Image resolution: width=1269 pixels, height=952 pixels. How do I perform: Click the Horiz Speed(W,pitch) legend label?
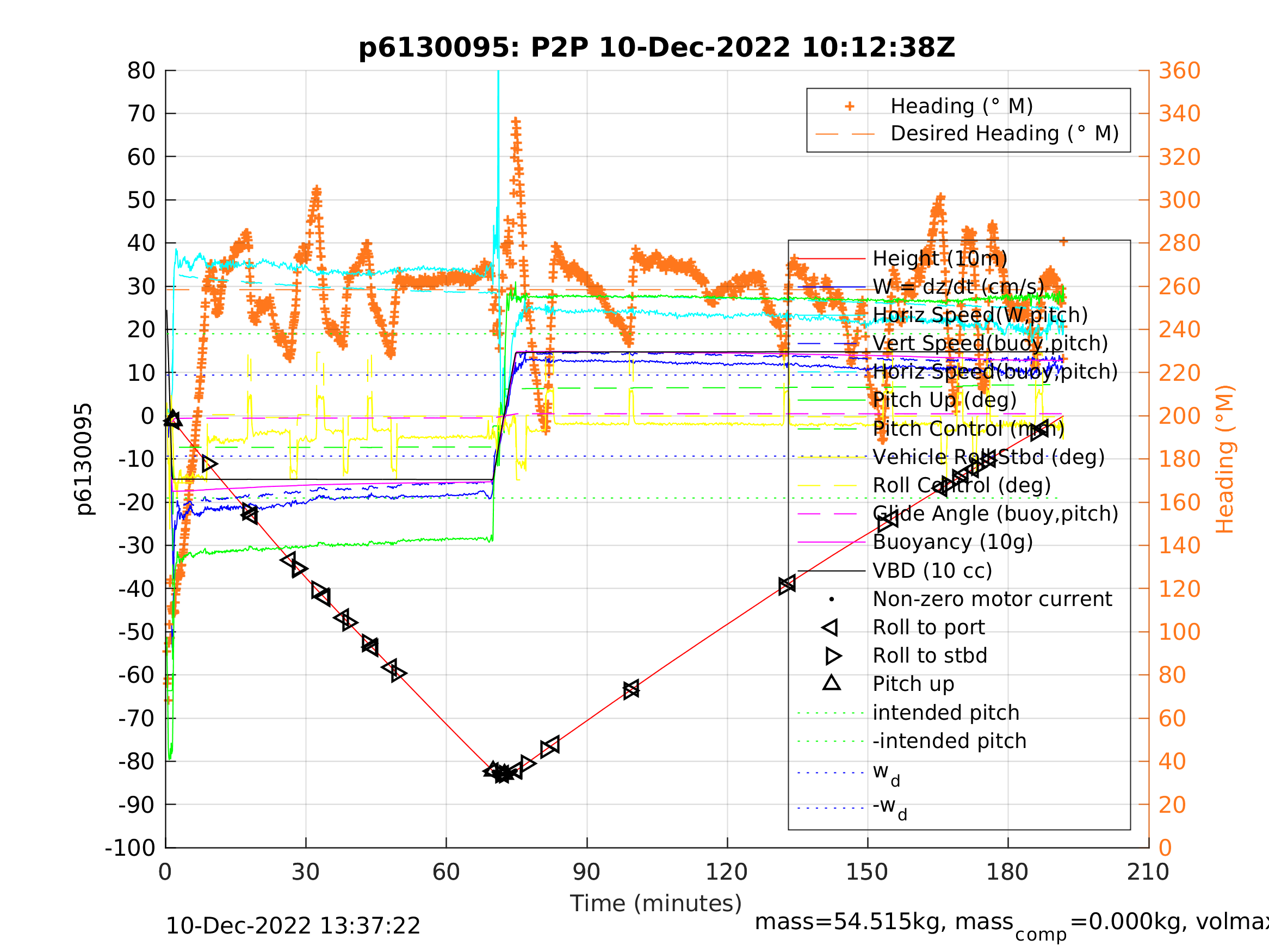tap(980, 315)
